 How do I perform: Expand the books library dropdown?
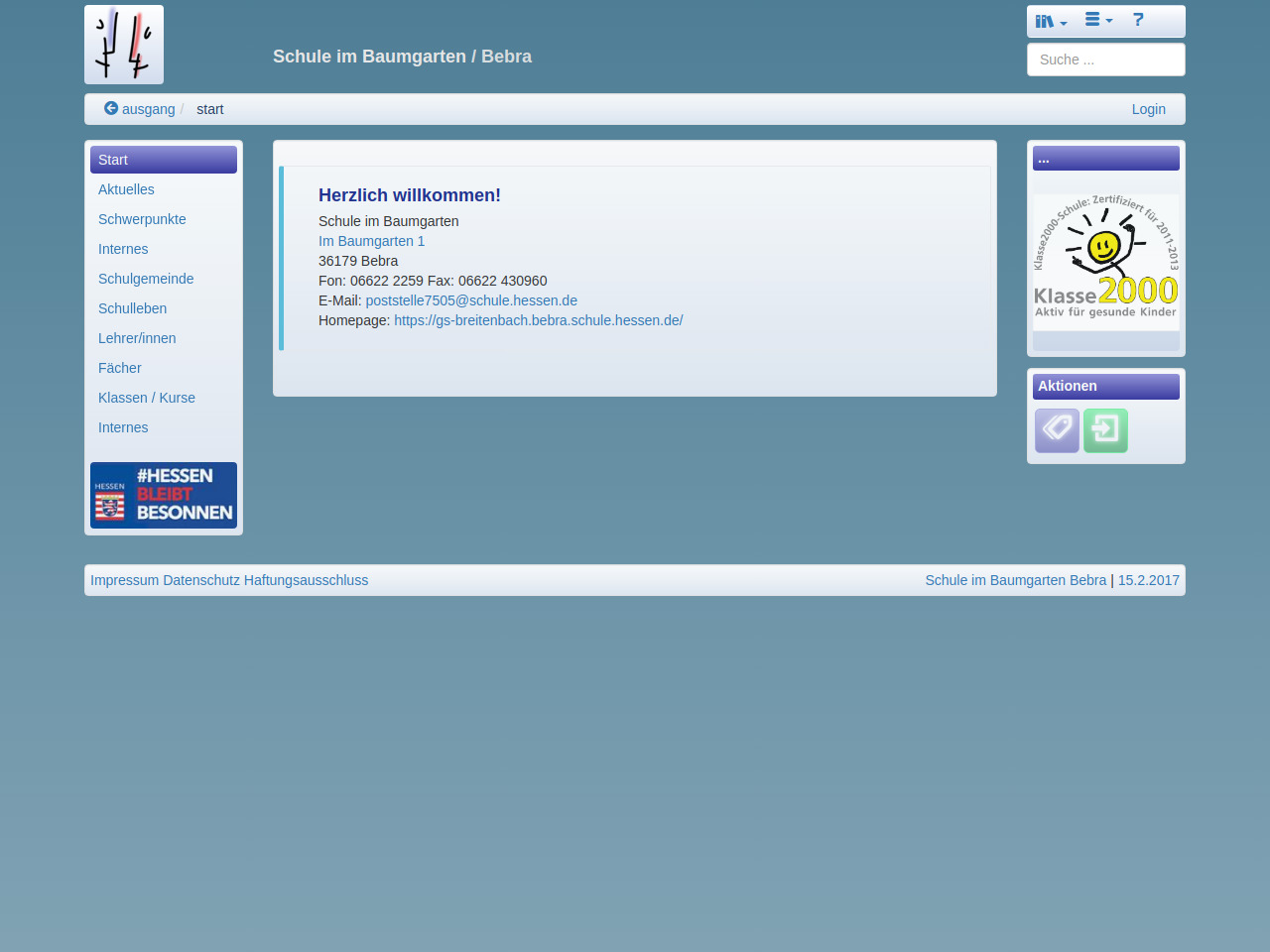point(1051,21)
